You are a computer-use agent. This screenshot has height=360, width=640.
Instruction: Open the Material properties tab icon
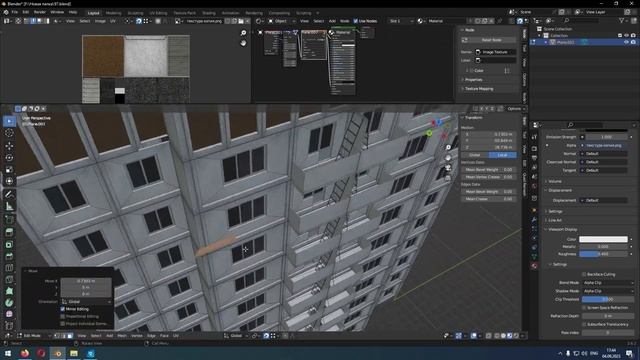[x=534, y=266]
